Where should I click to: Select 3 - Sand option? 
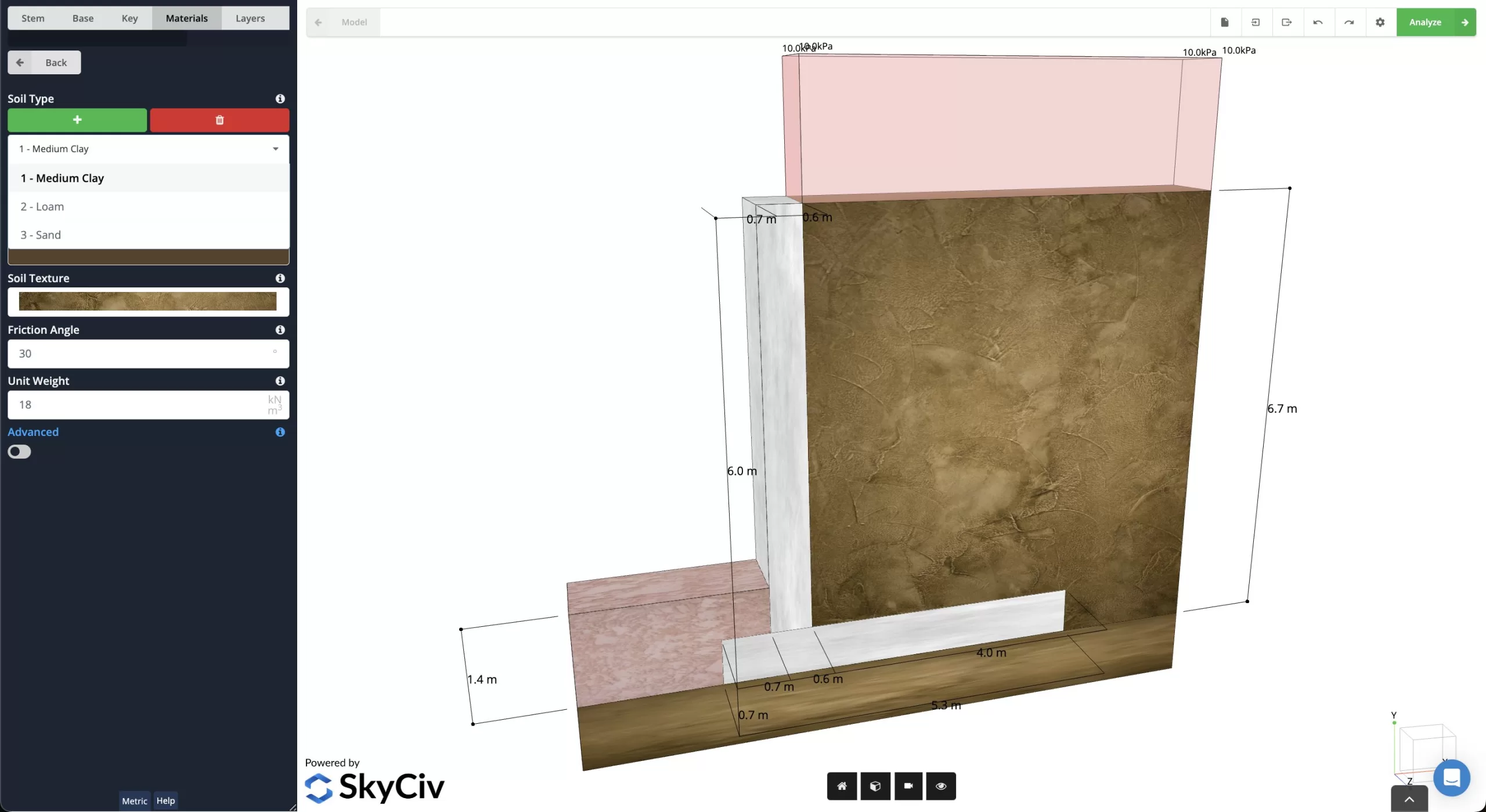point(41,235)
